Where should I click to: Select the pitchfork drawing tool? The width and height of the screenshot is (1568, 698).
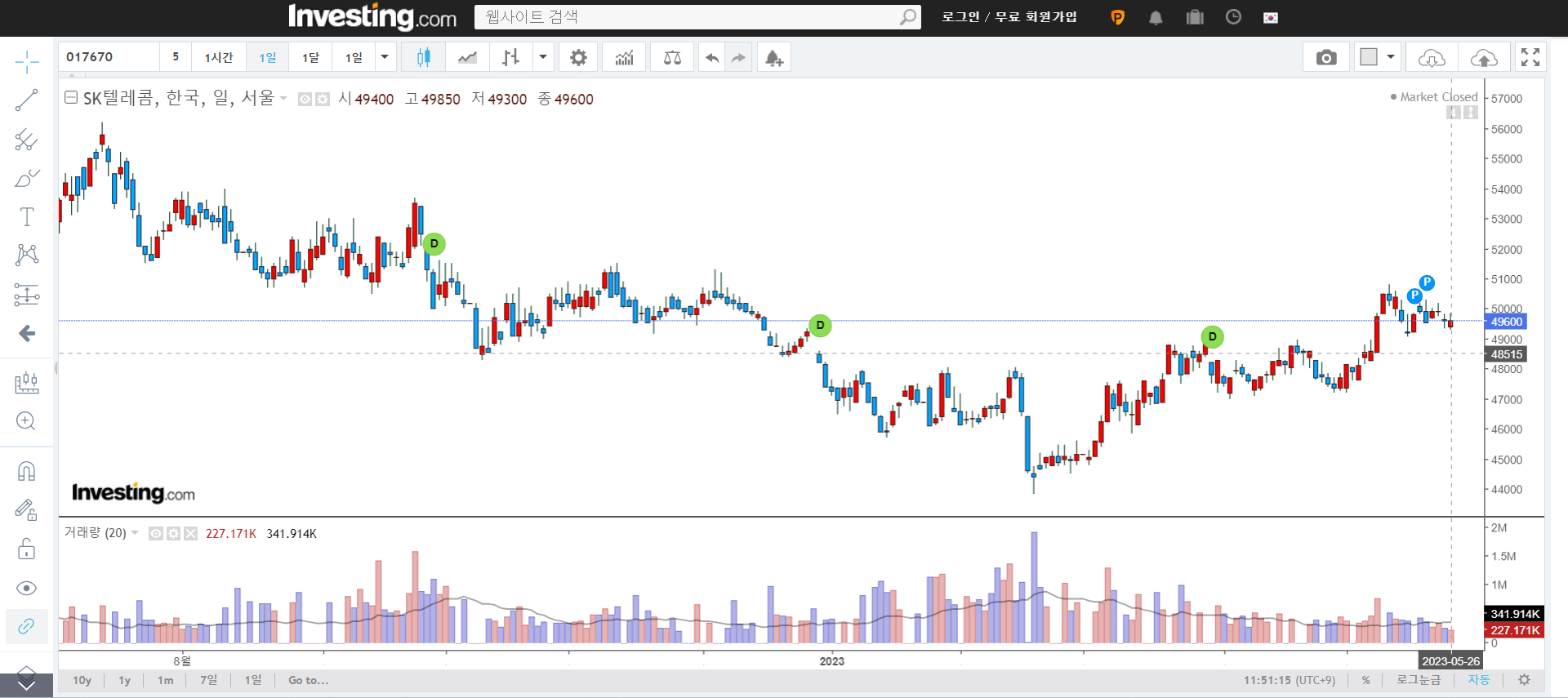click(x=26, y=140)
